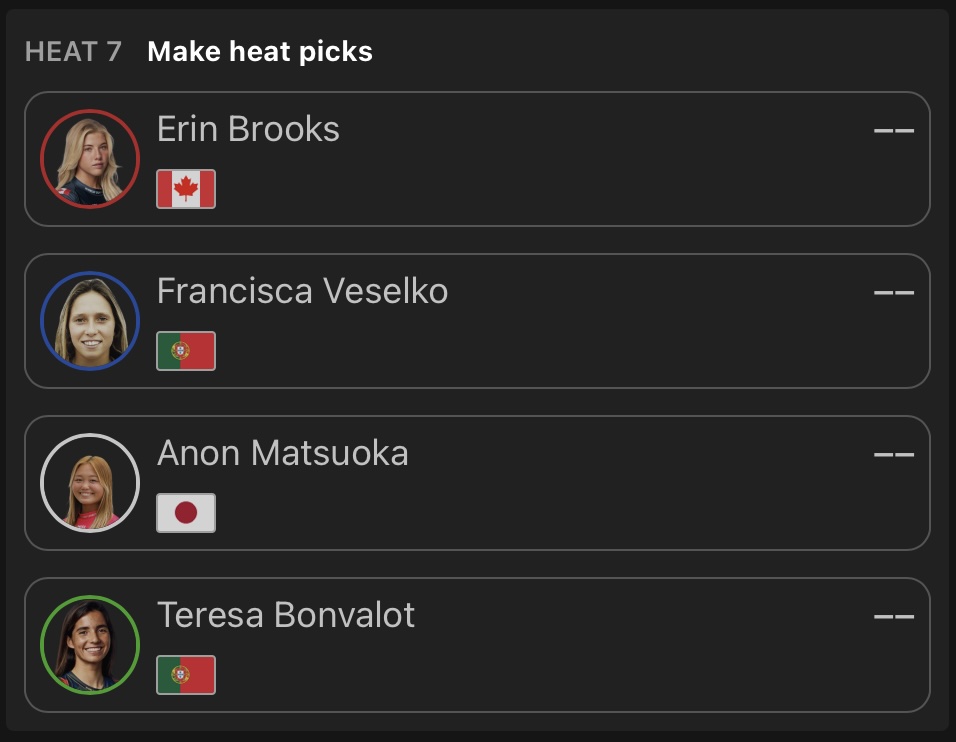
Task: Select Francisca Veselko name text
Action: pos(302,291)
